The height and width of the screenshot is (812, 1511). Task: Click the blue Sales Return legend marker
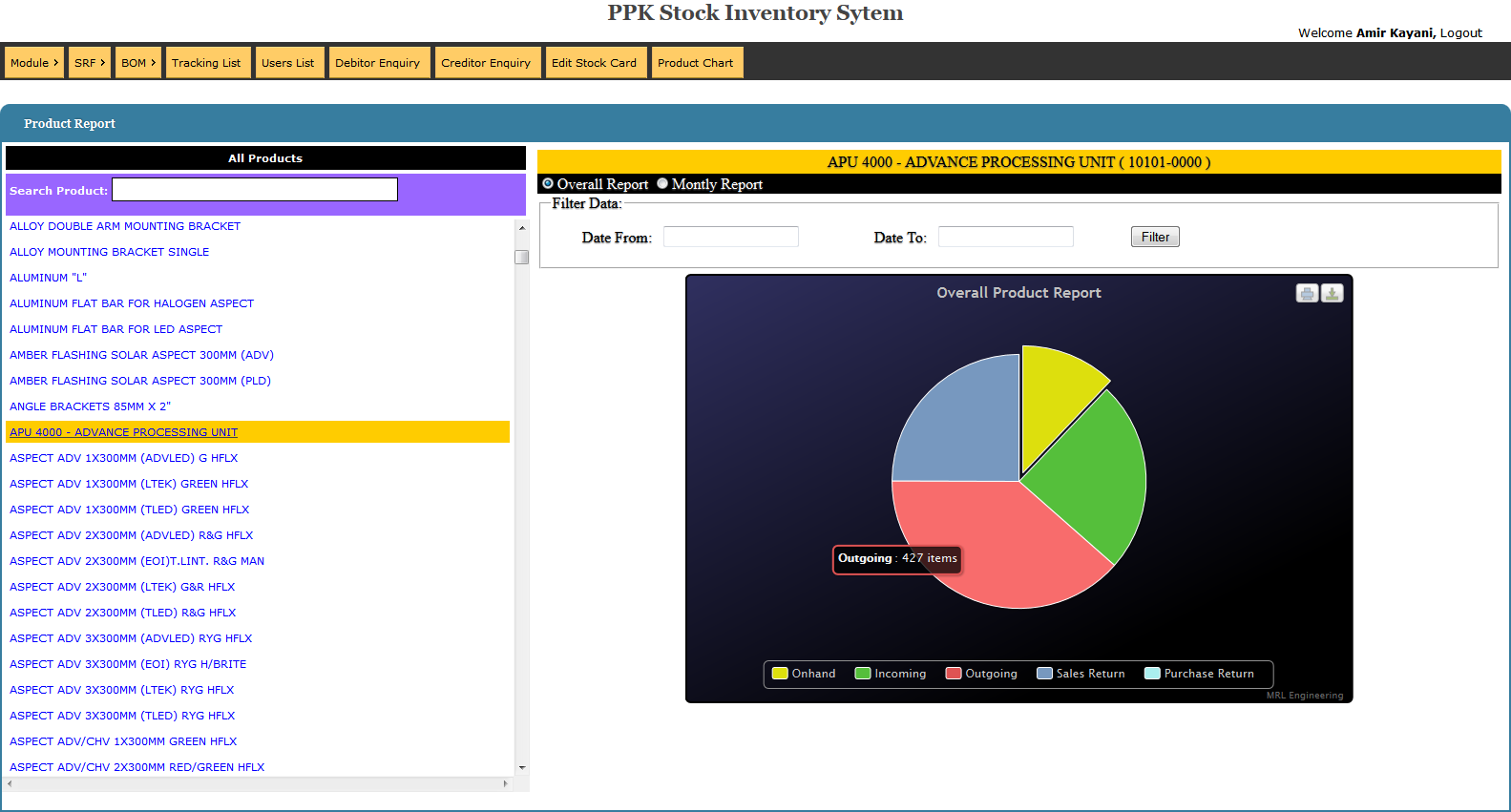1044,674
